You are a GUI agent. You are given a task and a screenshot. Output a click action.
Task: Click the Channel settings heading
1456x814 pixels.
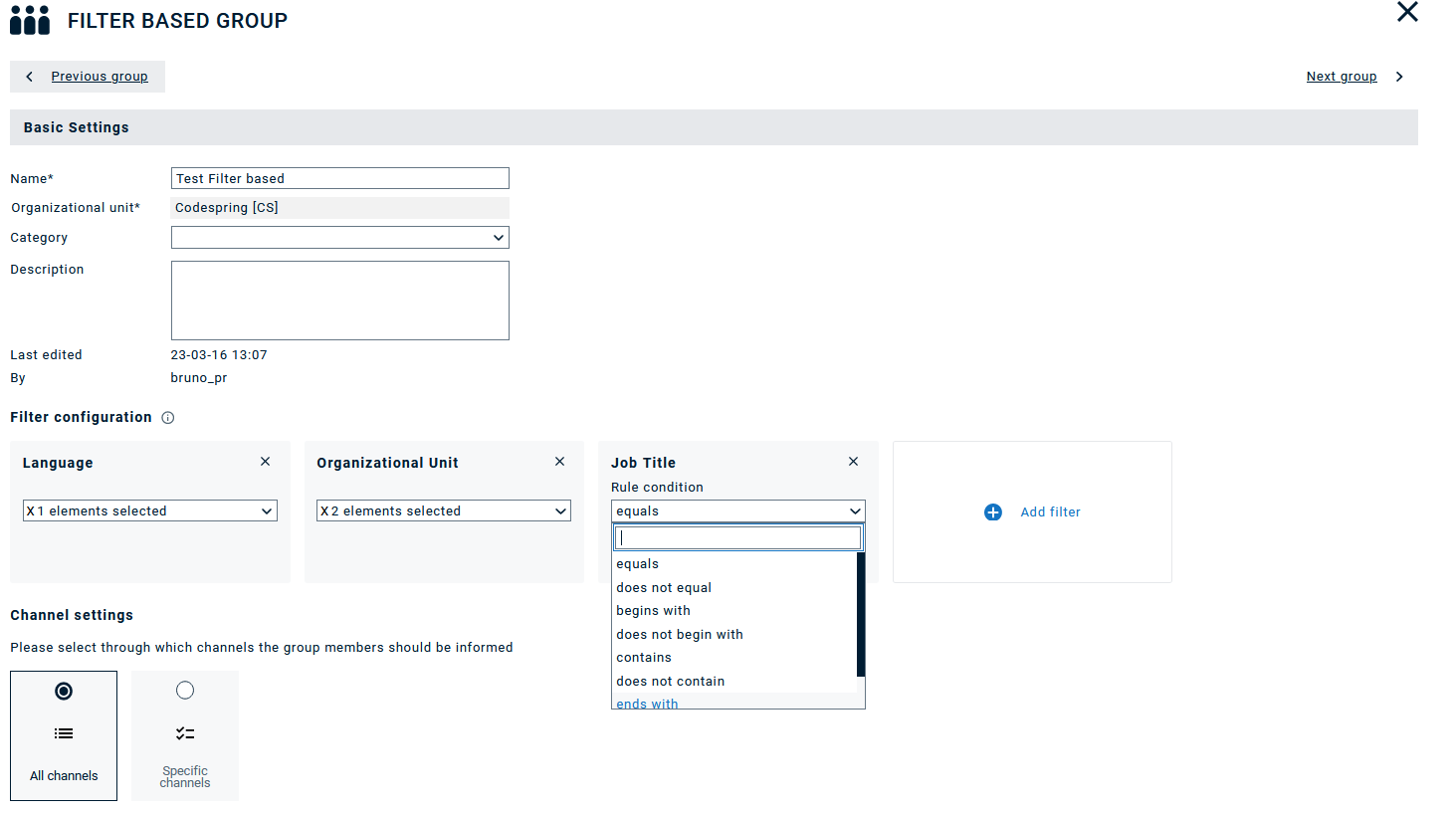pyautogui.click(x=72, y=615)
